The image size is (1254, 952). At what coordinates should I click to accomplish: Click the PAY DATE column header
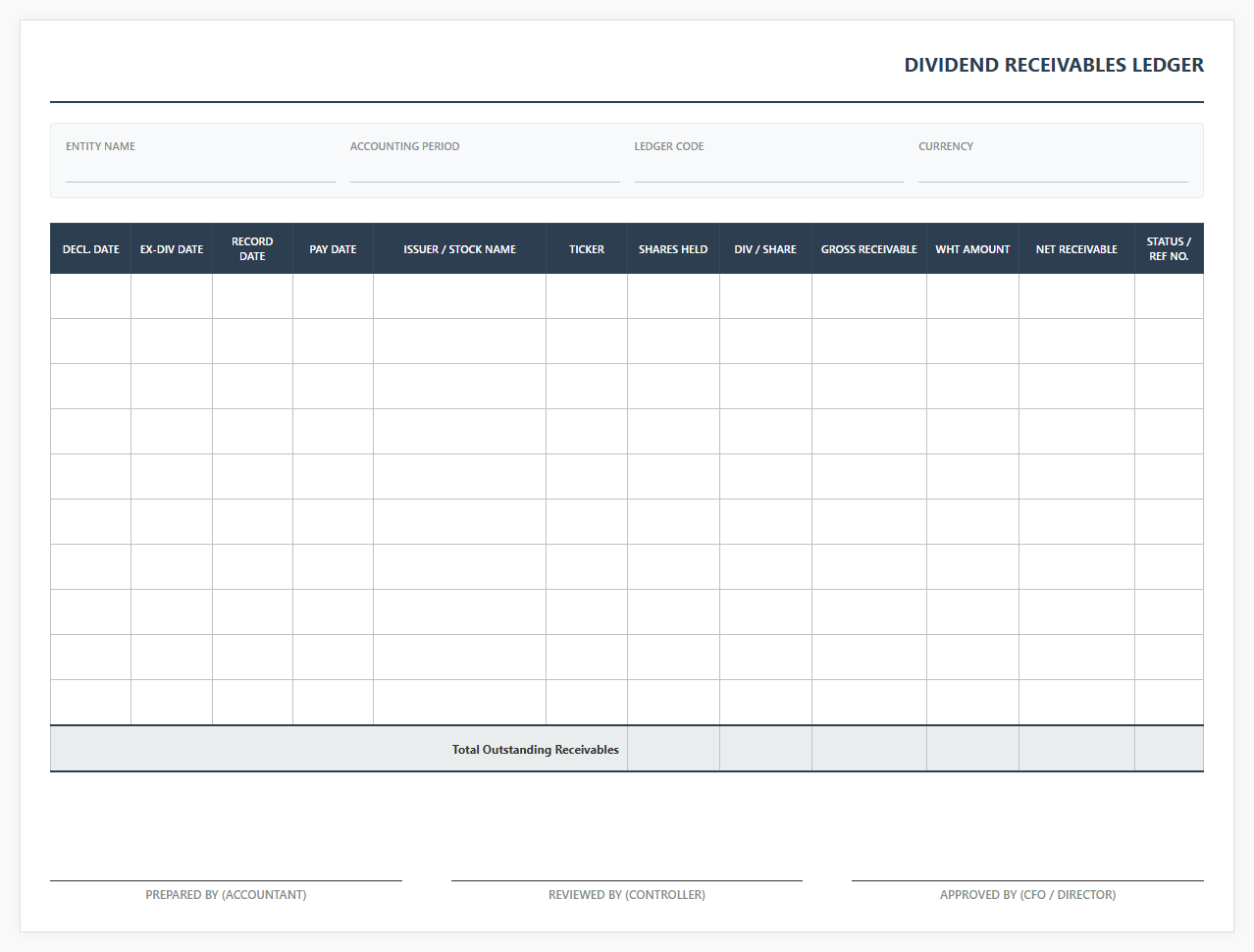pyautogui.click(x=333, y=249)
